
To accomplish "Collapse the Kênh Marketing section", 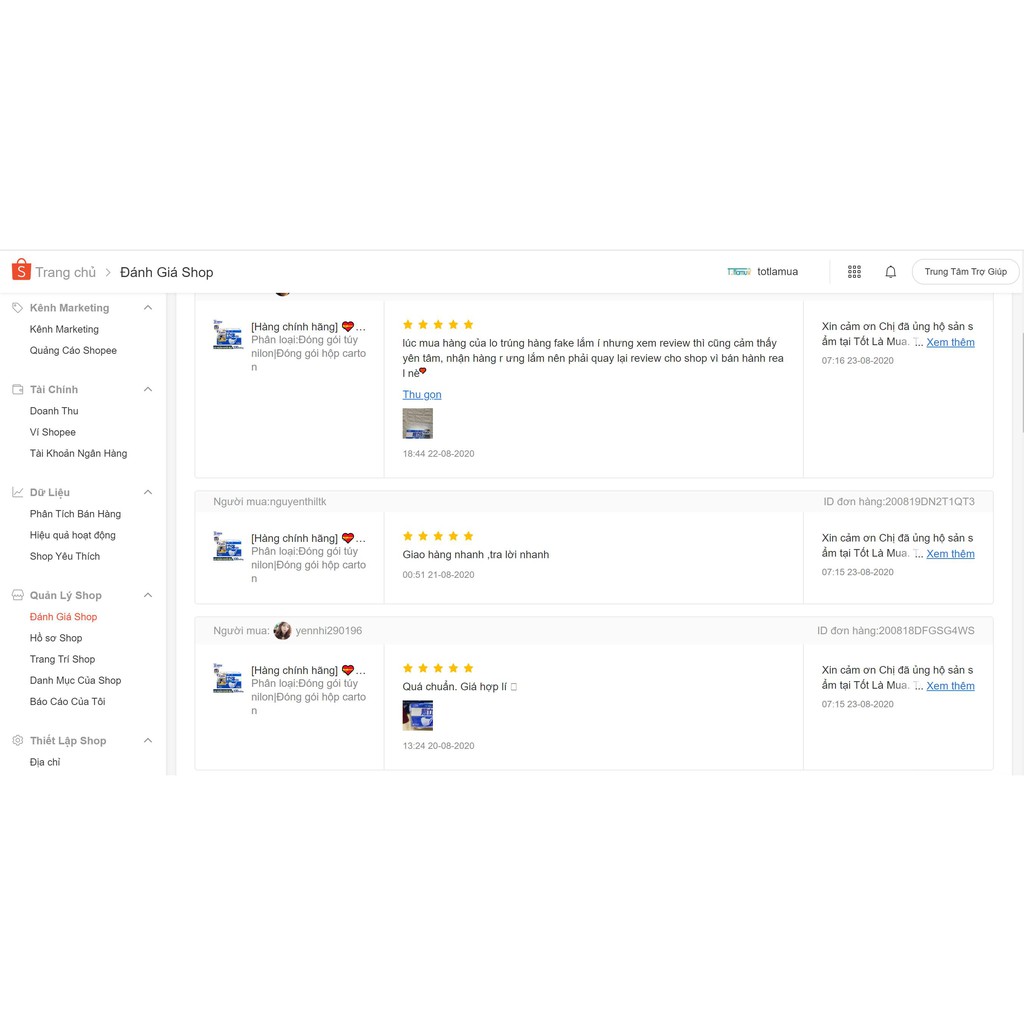I will (148, 308).
